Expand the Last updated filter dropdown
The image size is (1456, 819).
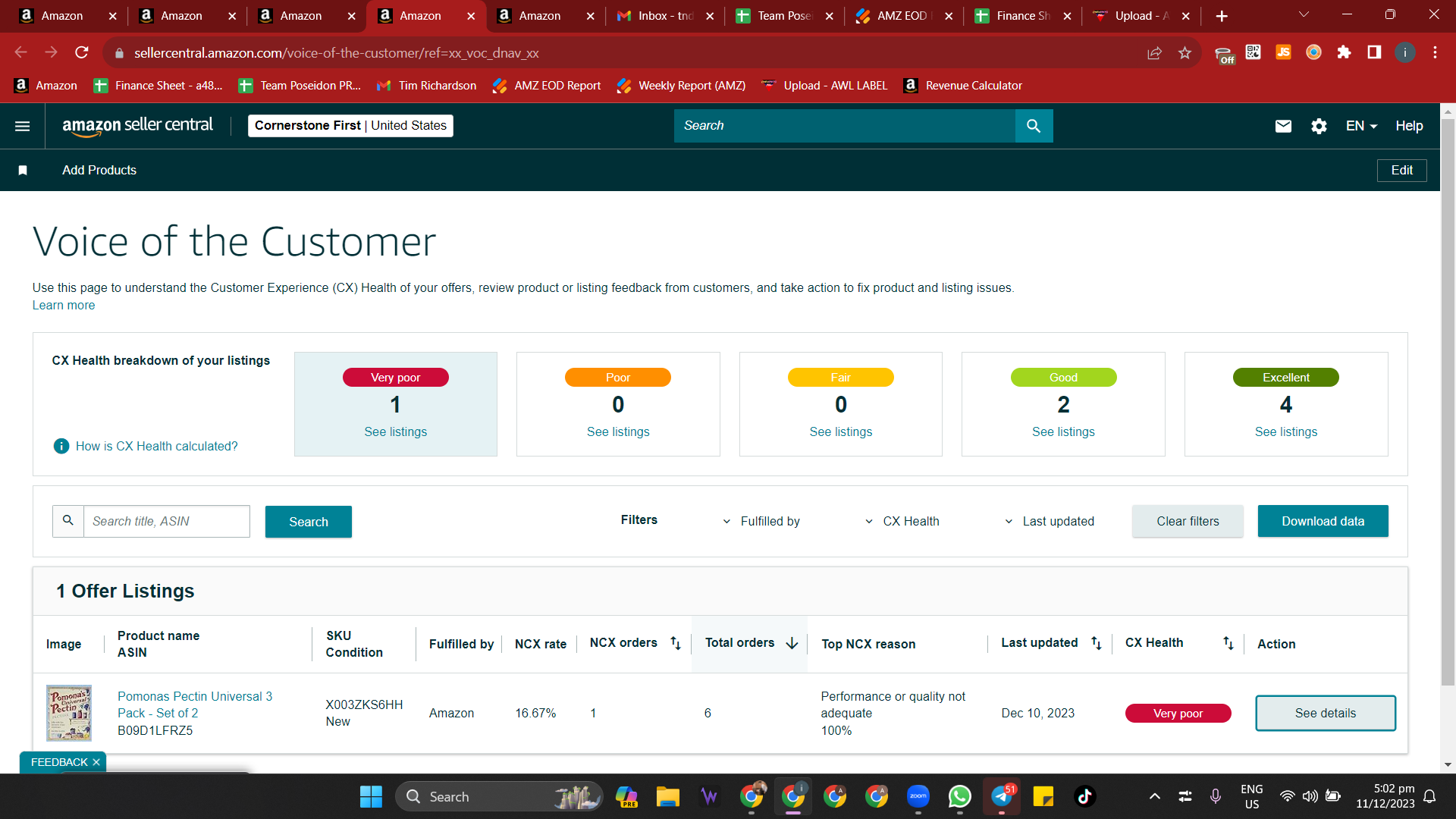[x=1050, y=522]
